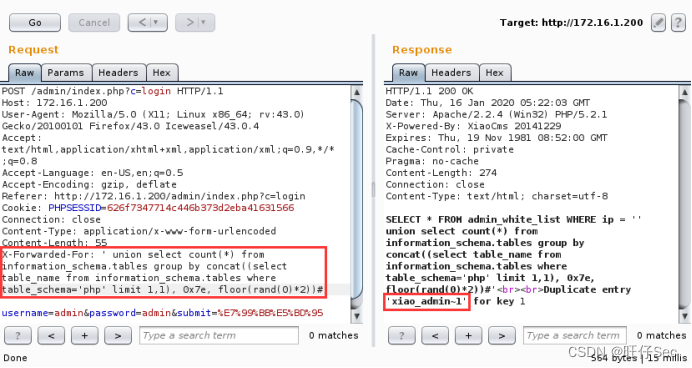692x368 pixels.
Task: Switch to the Response Hex tab
Action: tap(494, 73)
